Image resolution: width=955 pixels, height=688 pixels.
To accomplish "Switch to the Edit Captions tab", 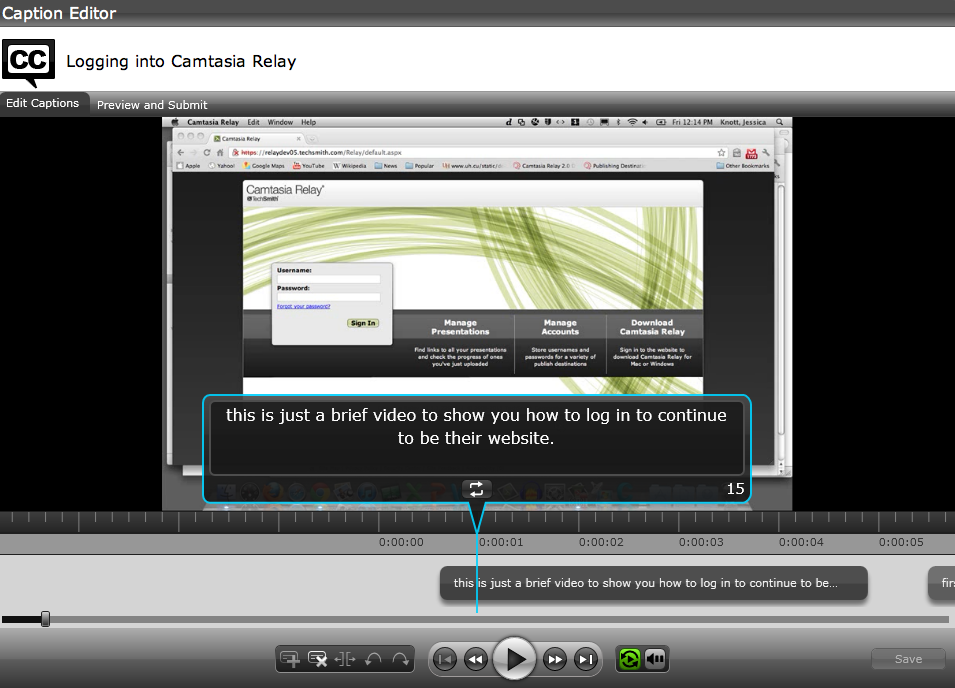I will click(x=43, y=103).
